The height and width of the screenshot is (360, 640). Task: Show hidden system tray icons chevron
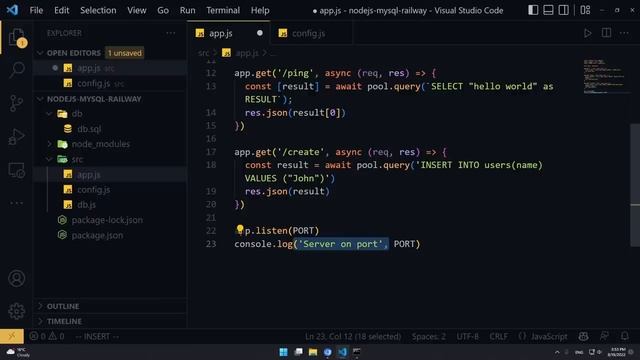pos(557,352)
